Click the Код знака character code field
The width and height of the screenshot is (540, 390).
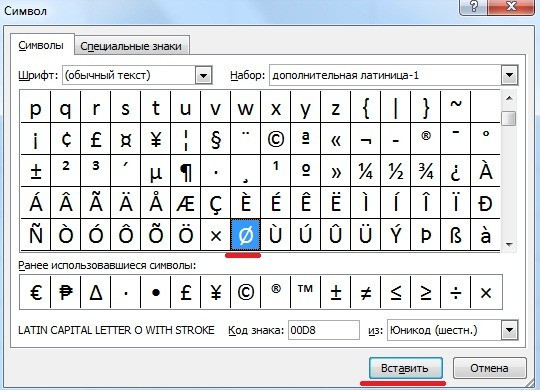[324, 330]
